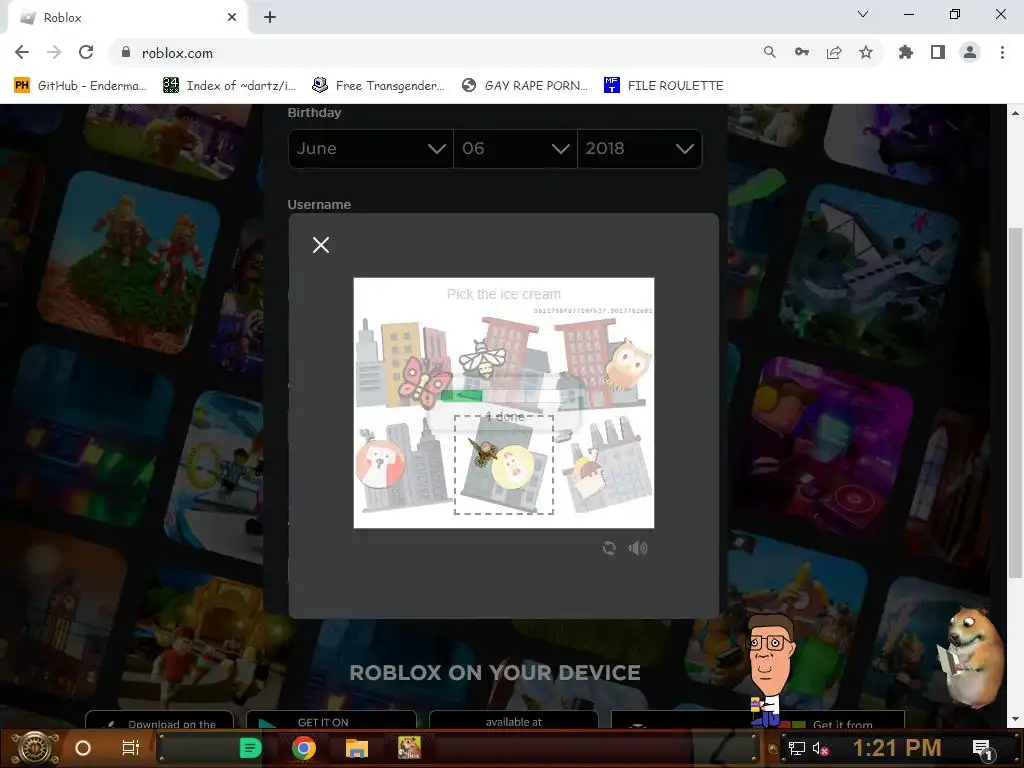Viewport: 1024px width, 768px height.
Task: Open notification center icon
Action: point(982,748)
